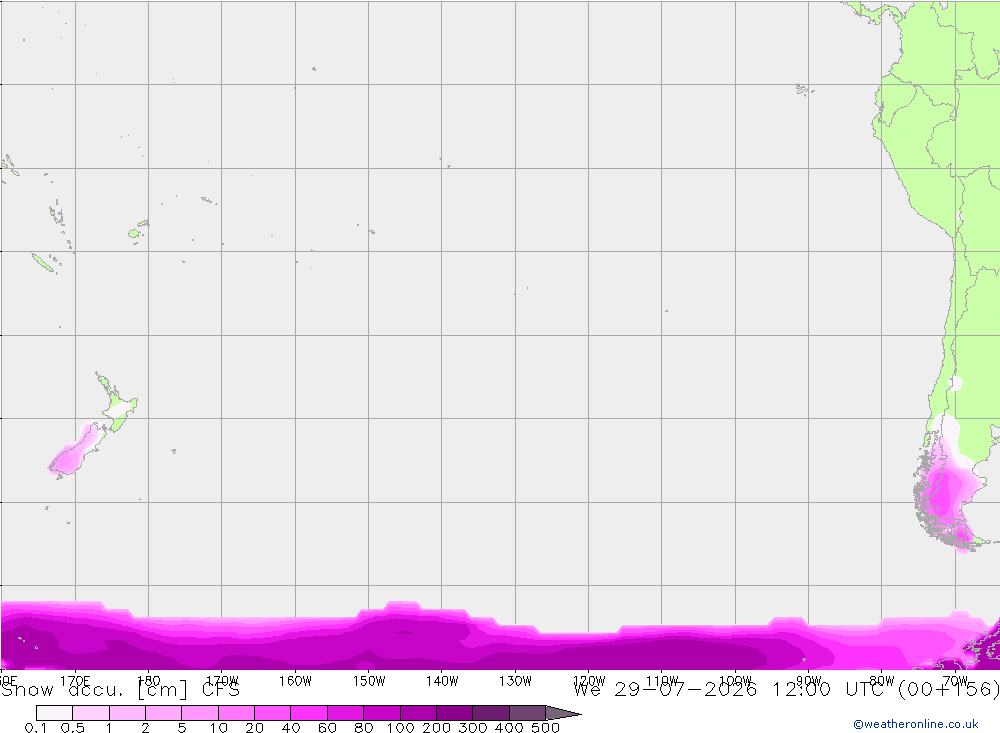The image size is (1000, 733).
Task: Select the 60–80 cm legend color box
Action: click(x=346, y=713)
